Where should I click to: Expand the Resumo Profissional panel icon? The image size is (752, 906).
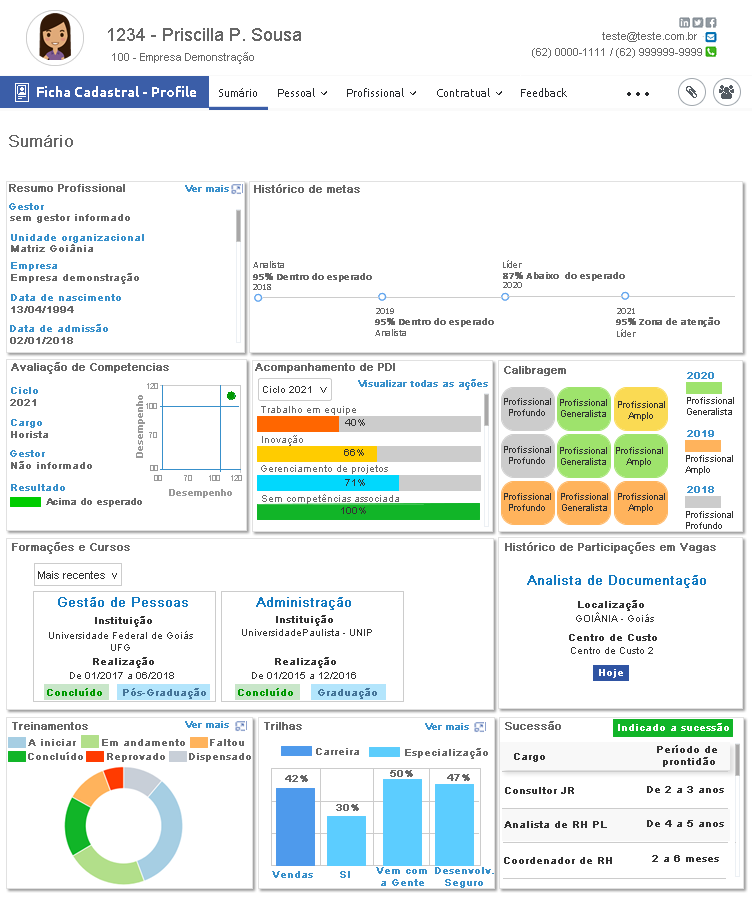click(x=237, y=189)
